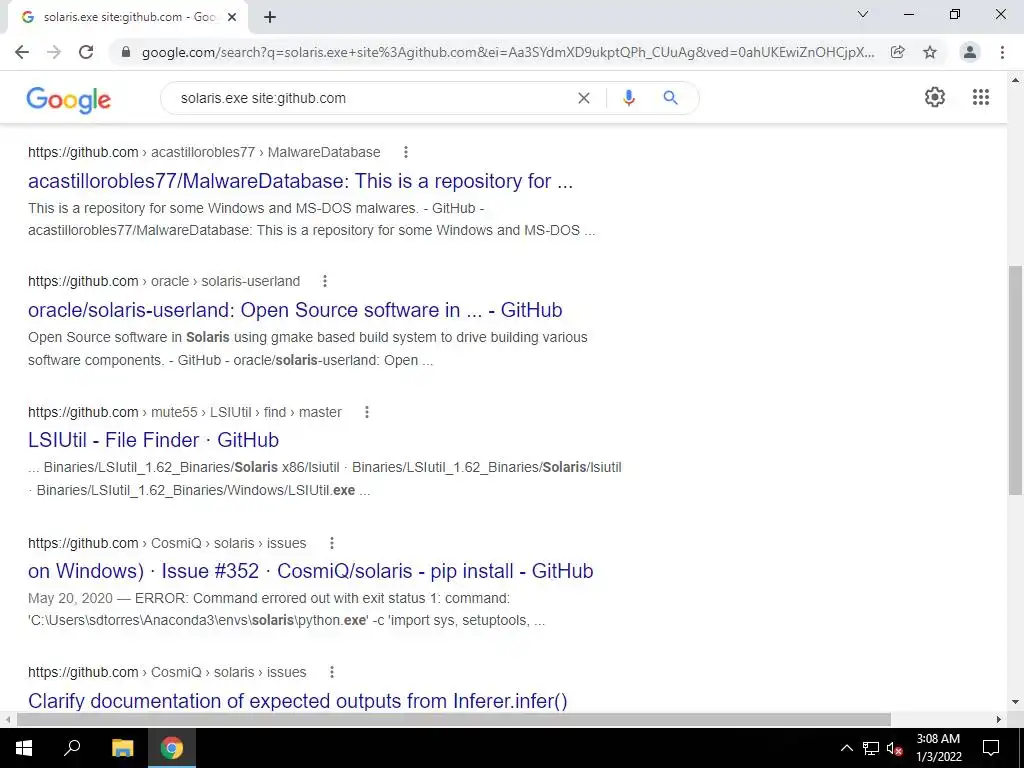1024x768 pixels.
Task: View site information lock icon
Action: [x=126, y=52]
